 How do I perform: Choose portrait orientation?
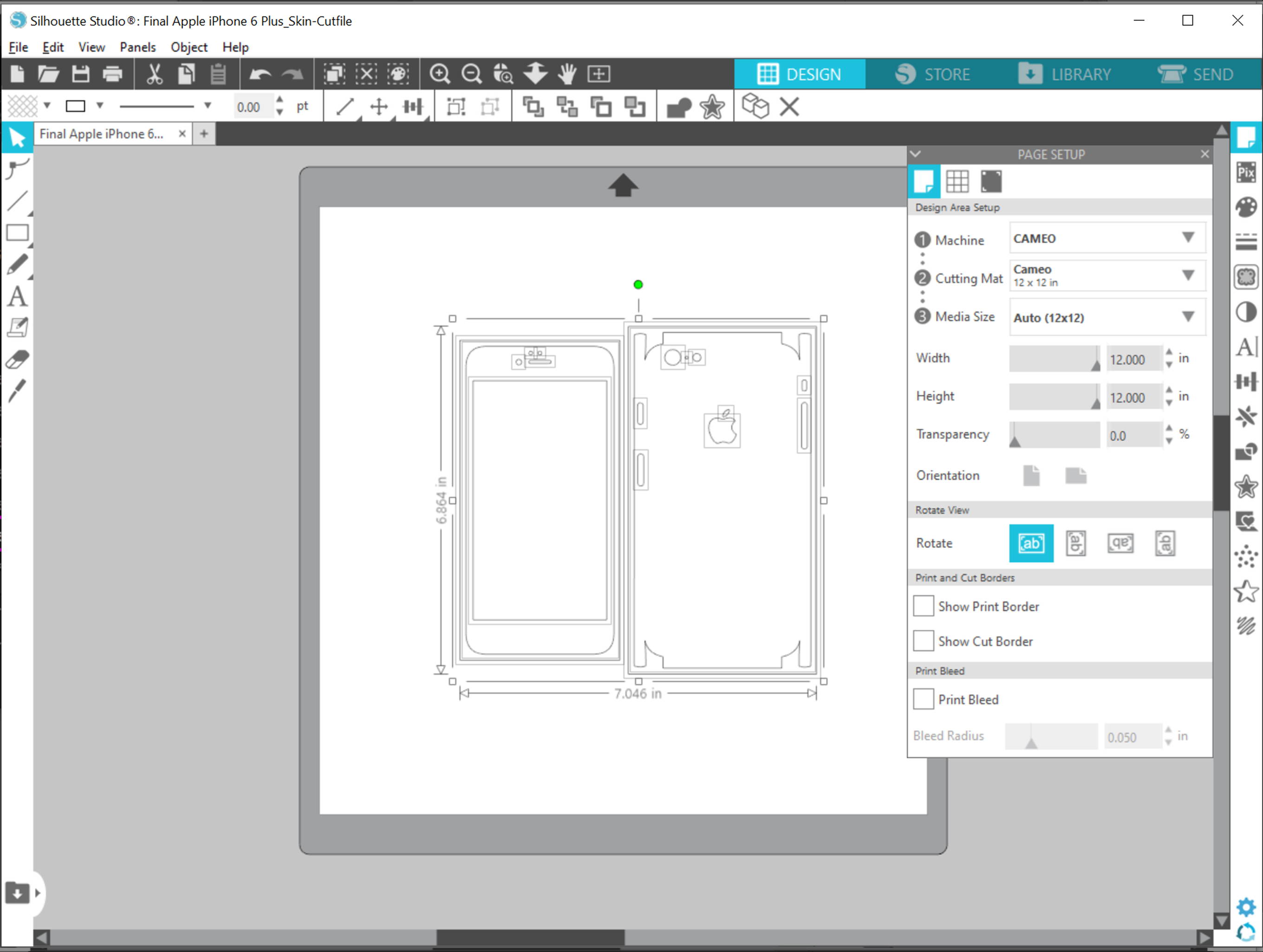(1031, 475)
